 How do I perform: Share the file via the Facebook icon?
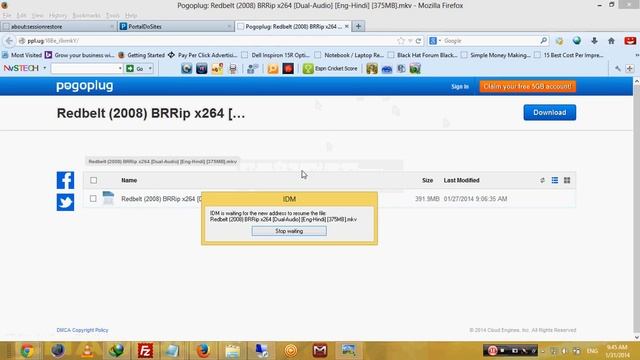pyautogui.click(x=65, y=180)
